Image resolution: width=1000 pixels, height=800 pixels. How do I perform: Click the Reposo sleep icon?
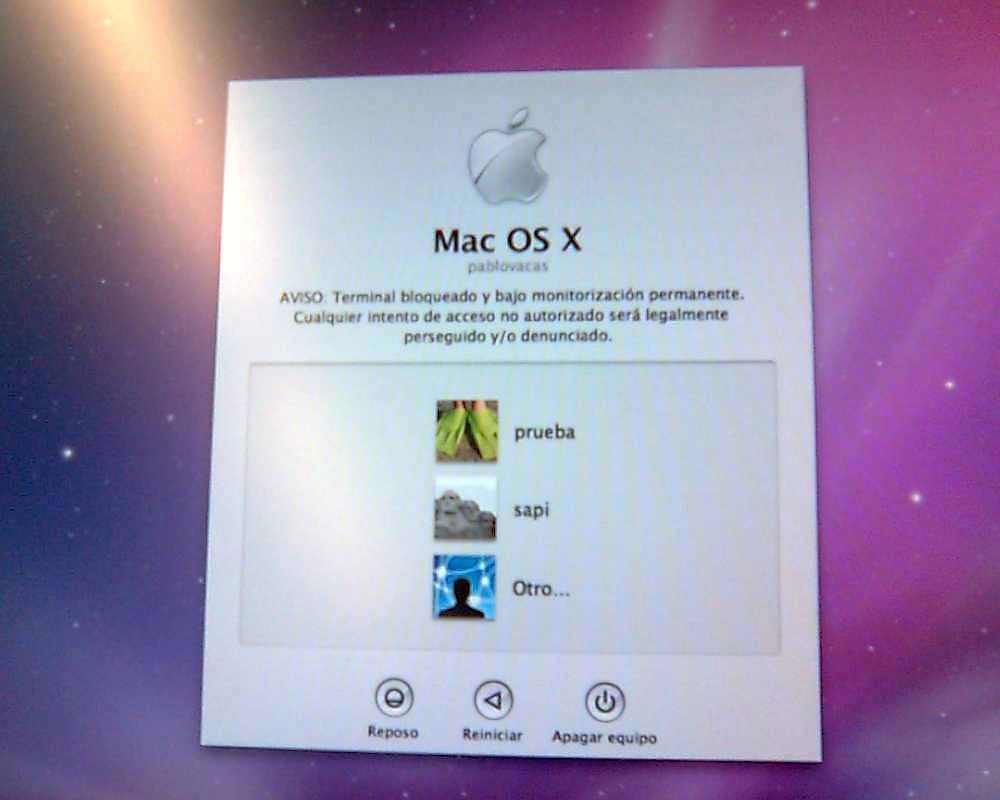394,697
